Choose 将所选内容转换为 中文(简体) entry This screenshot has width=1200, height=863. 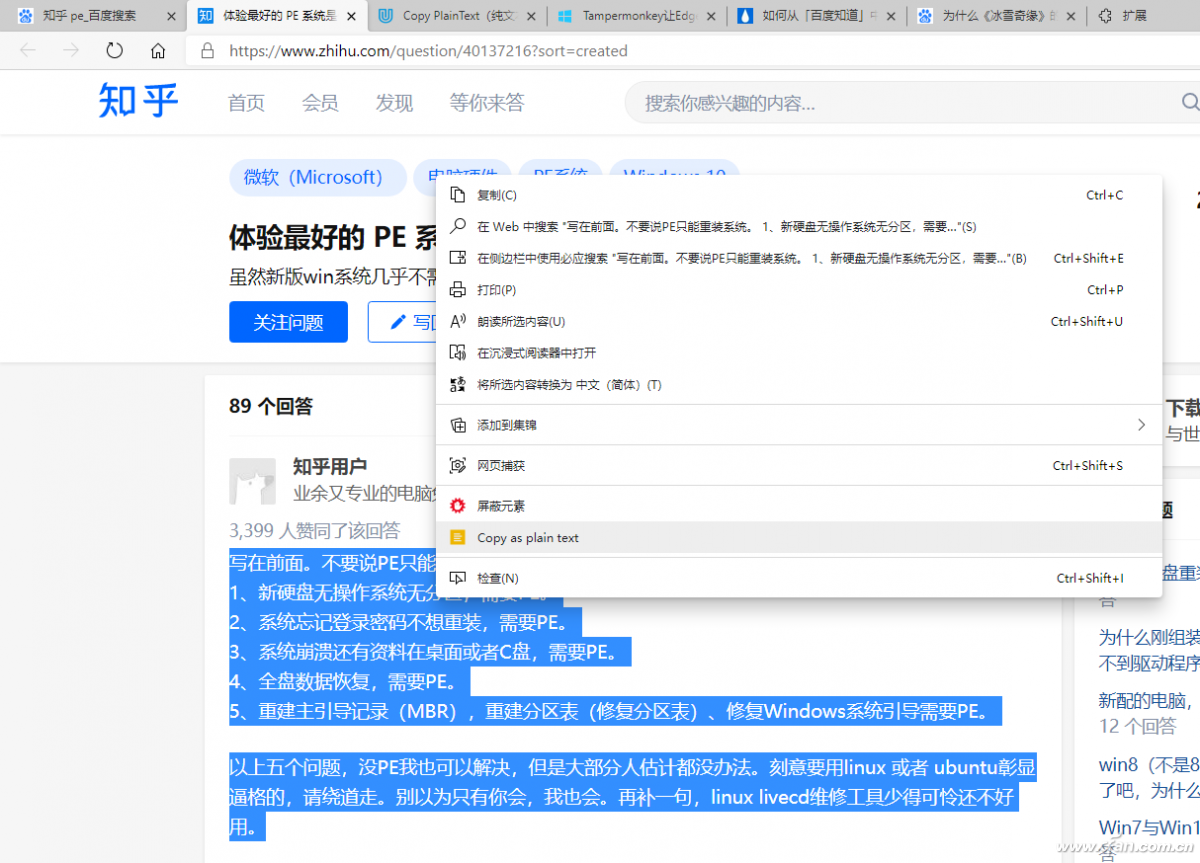coord(799,385)
